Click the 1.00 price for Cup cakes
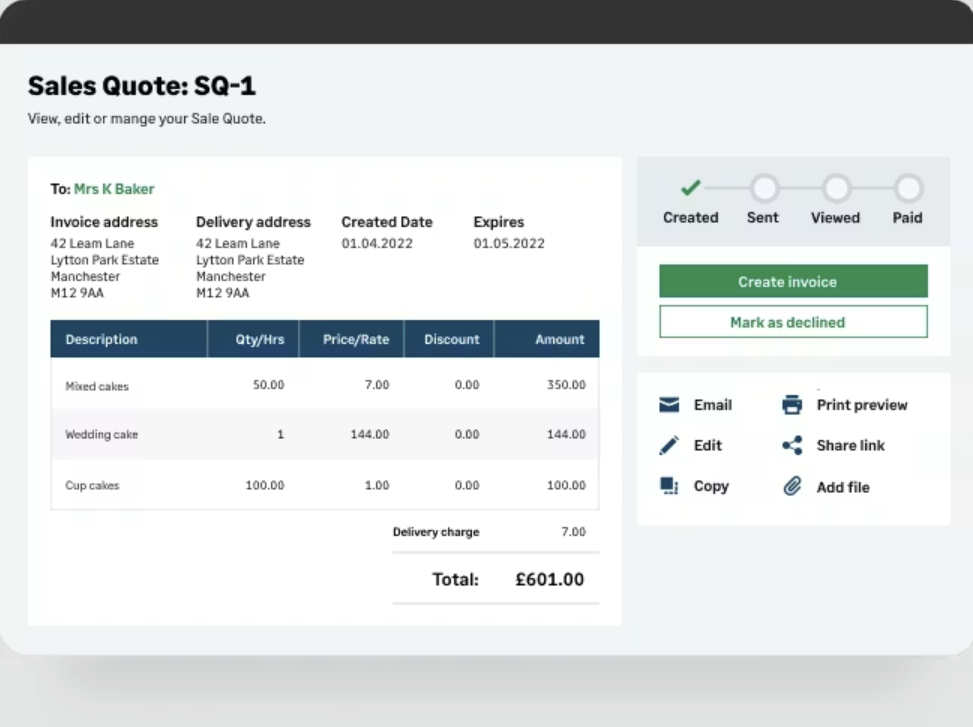Image resolution: width=973 pixels, height=727 pixels. (x=377, y=485)
